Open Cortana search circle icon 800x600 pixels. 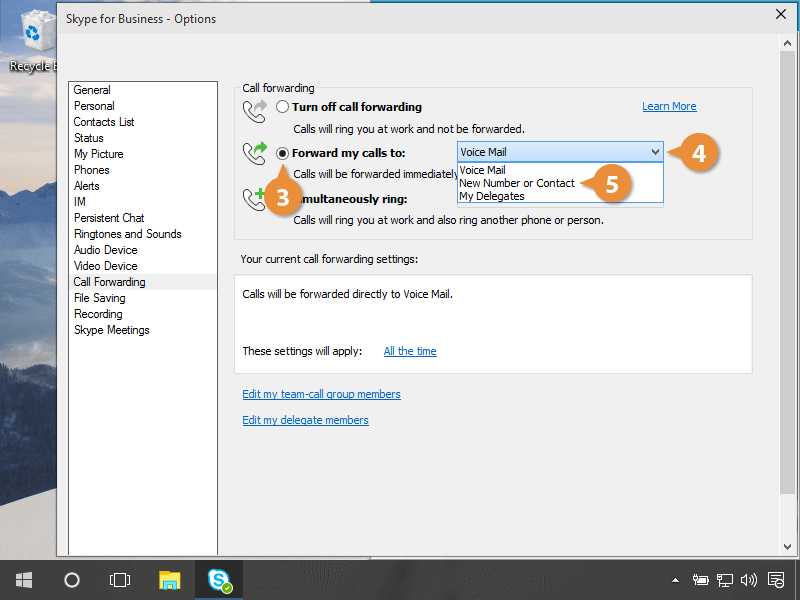point(72,579)
